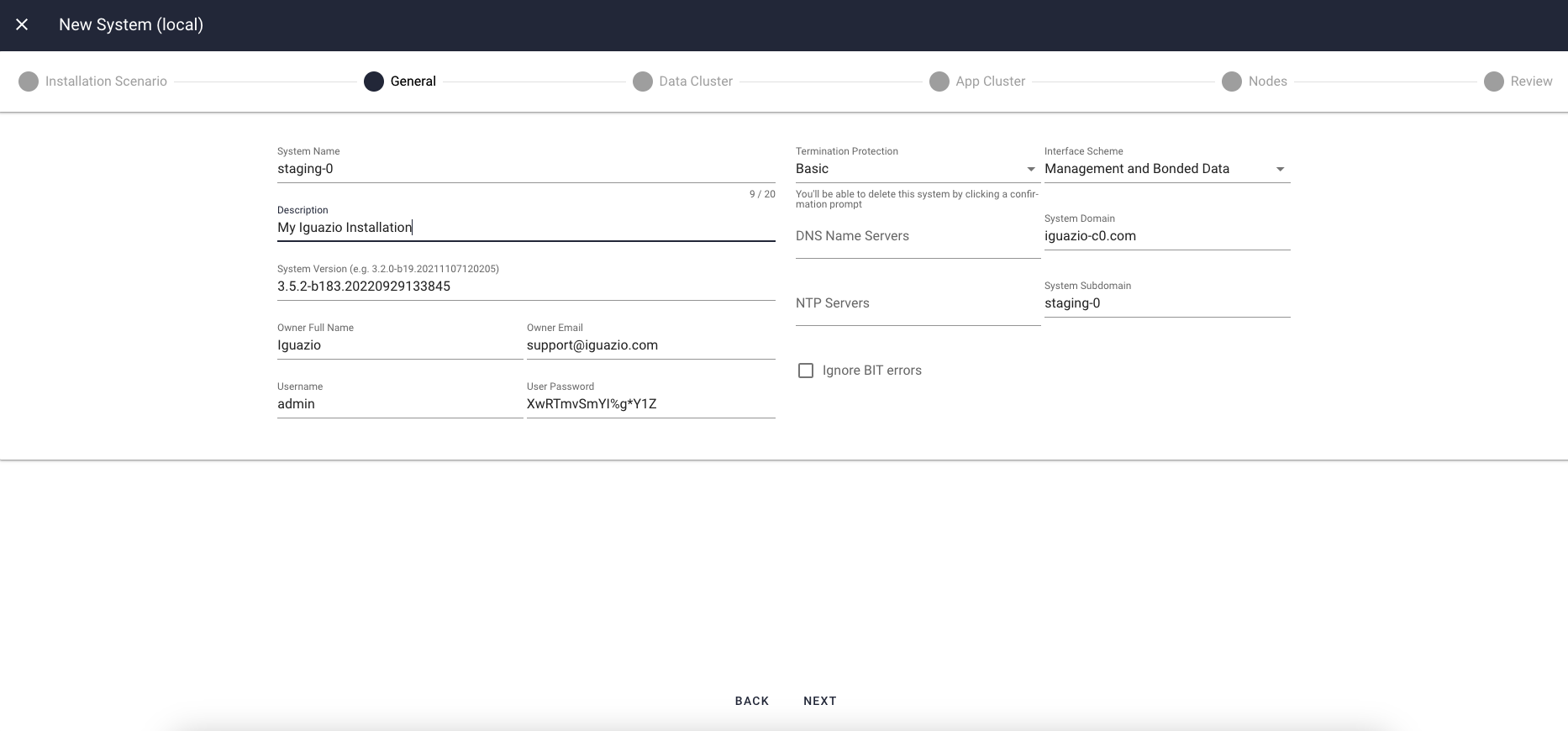Click the Management and Bonded Data value
The image size is (1568, 731).
[x=1137, y=169]
